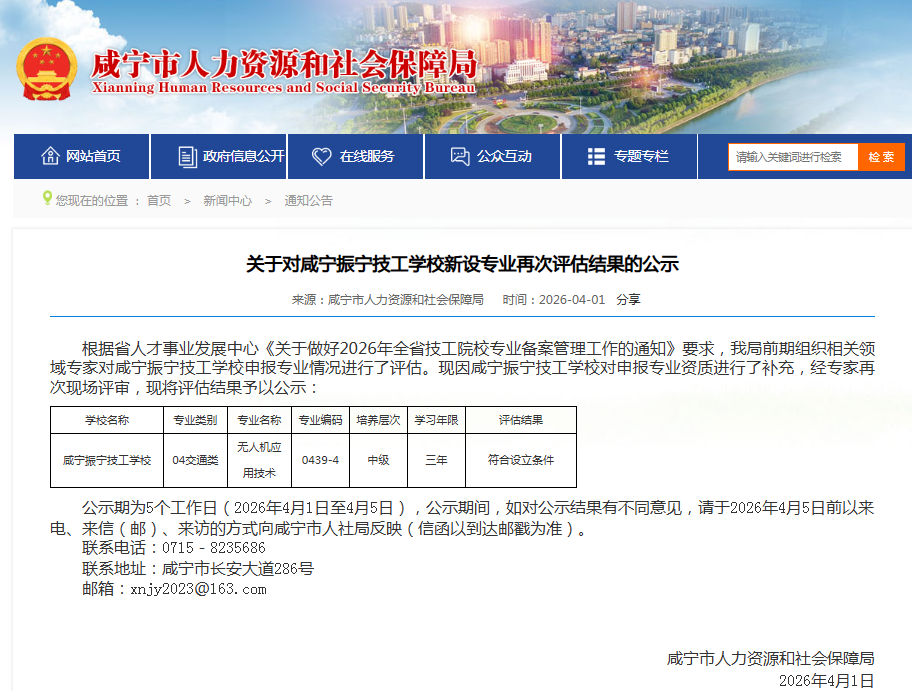This screenshot has height=691, width=912.
Task: Click the table header 培养层次
Action: tap(379, 420)
